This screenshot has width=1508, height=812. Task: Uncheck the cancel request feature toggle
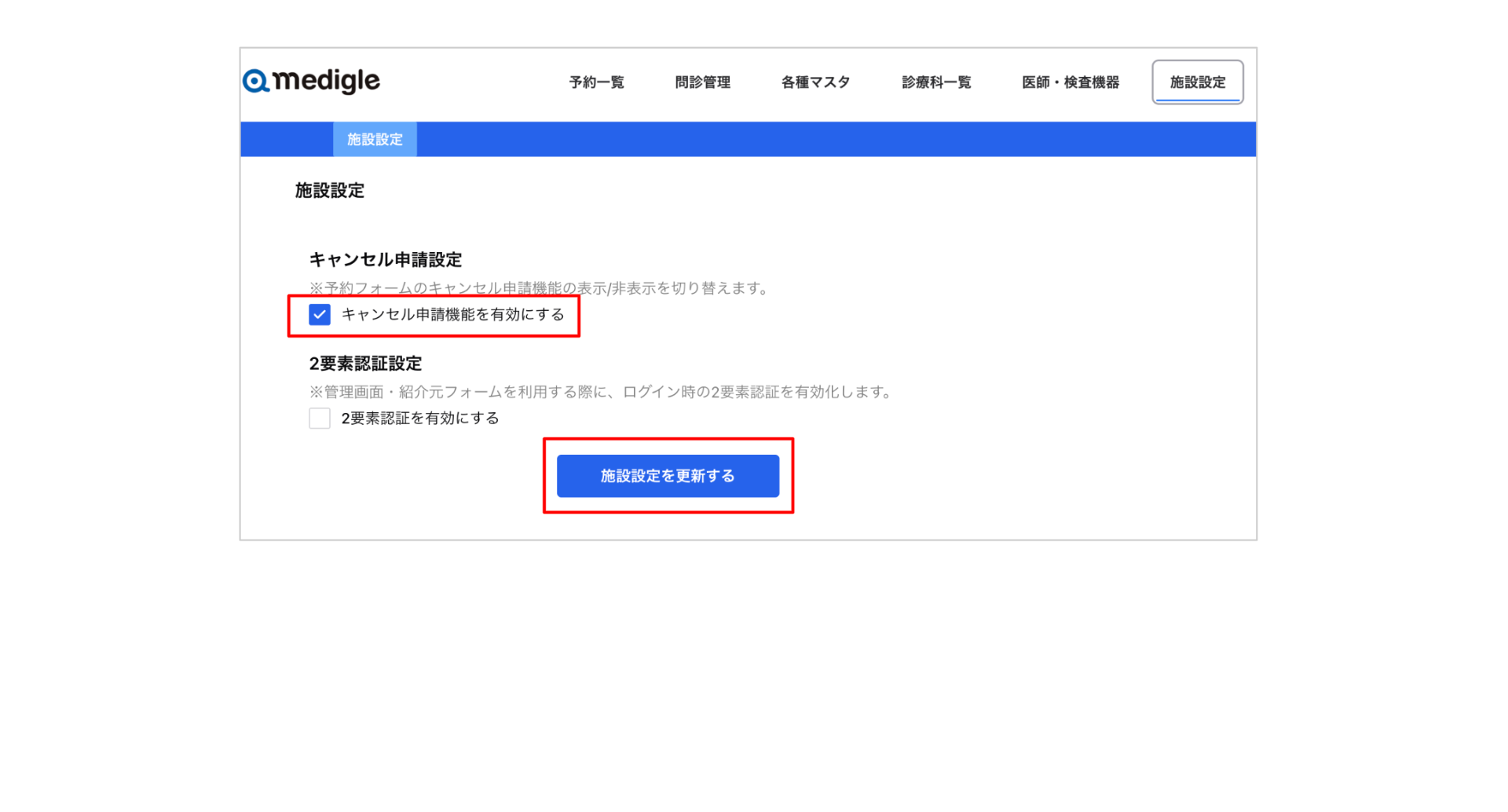click(x=319, y=314)
